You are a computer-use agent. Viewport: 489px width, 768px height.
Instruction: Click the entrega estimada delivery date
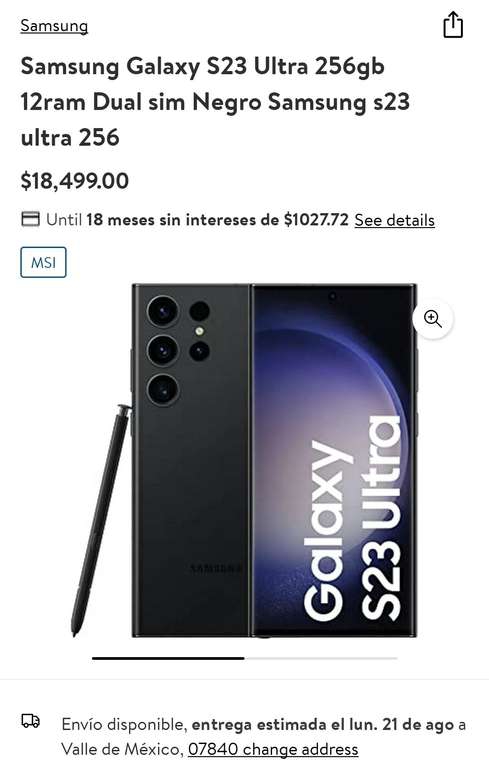(x=323, y=724)
